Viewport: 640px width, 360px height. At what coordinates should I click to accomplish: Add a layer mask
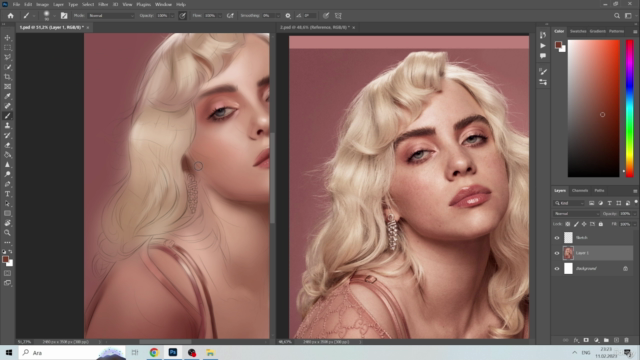point(586,340)
